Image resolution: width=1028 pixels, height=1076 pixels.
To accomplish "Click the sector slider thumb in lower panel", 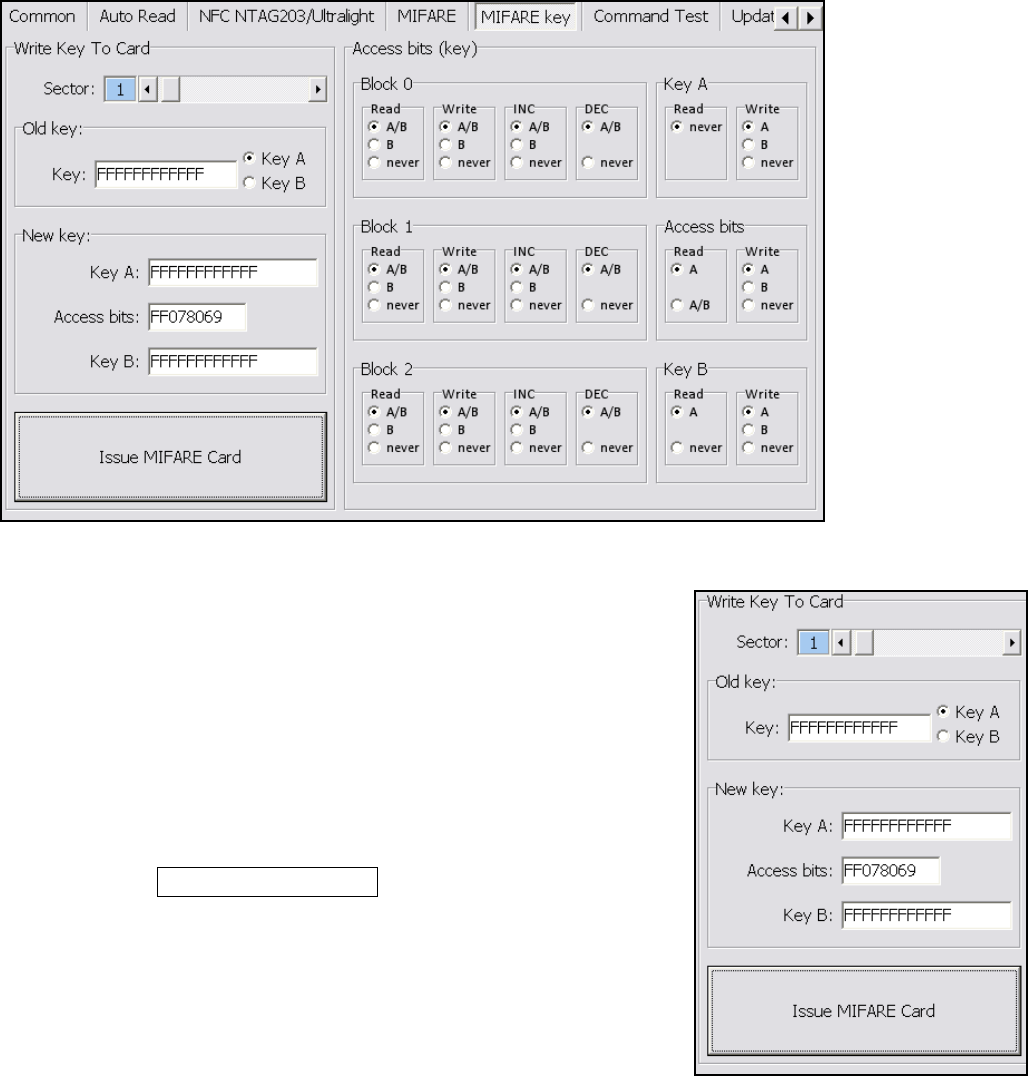I will click(863, 643).
